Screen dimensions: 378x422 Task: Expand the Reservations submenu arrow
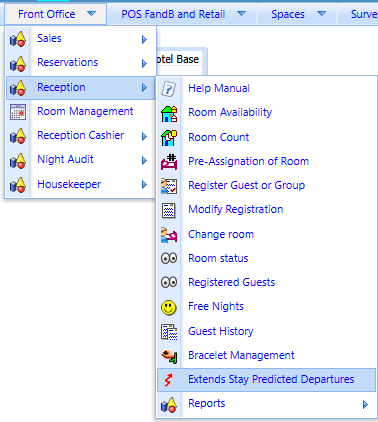[x=144, y=63]
